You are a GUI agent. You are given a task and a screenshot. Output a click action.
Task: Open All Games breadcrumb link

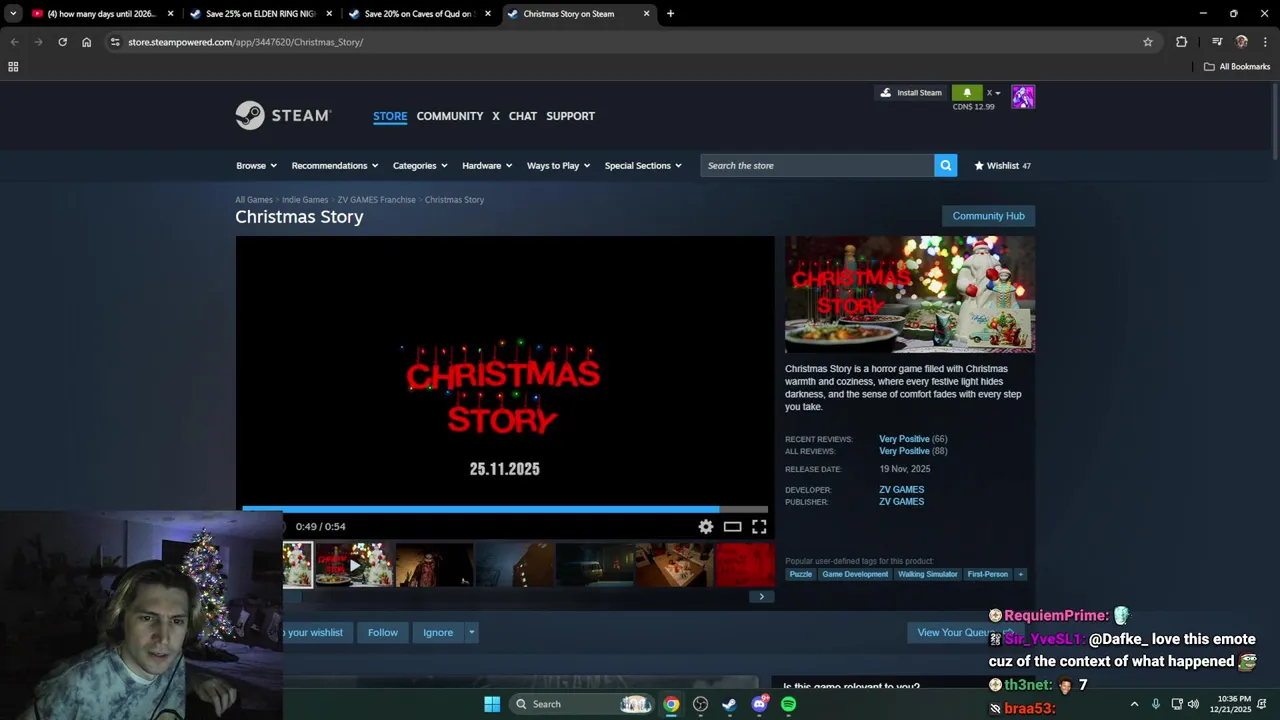point(254,200)
